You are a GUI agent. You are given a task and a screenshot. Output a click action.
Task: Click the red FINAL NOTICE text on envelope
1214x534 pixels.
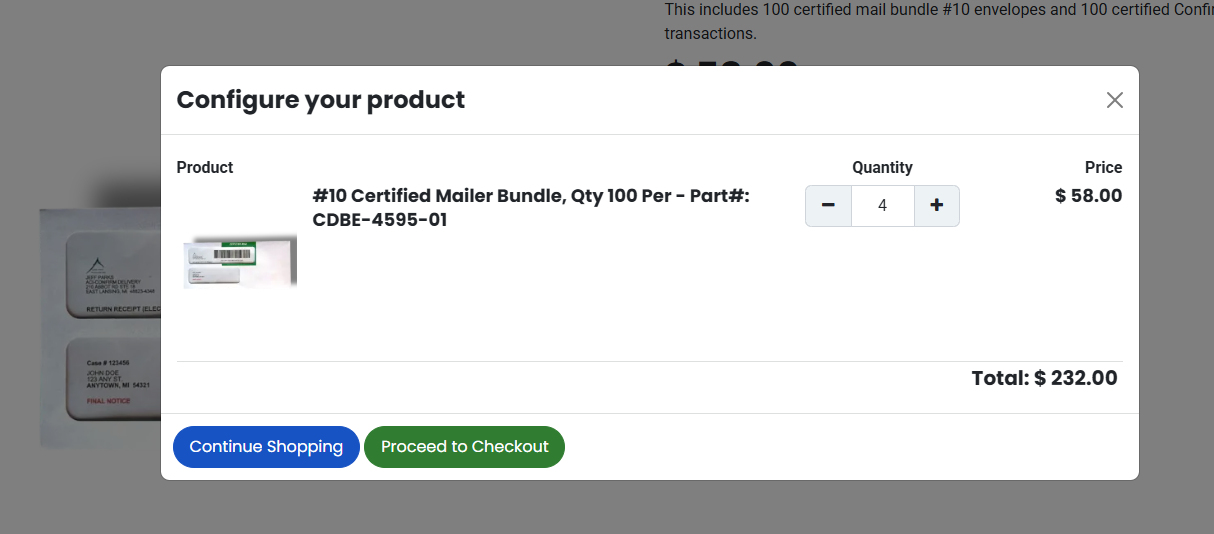[109, 401]
